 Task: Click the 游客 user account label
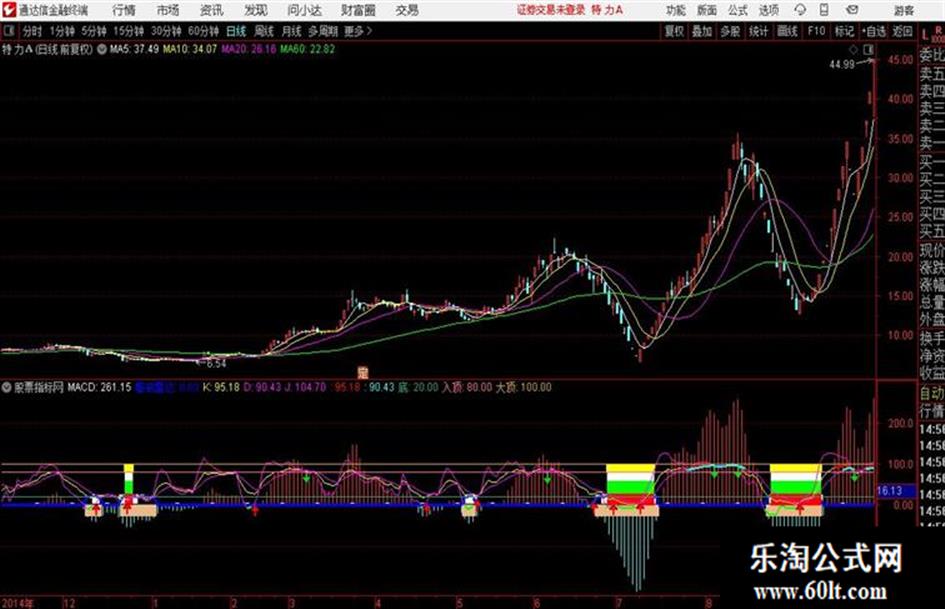903,10
